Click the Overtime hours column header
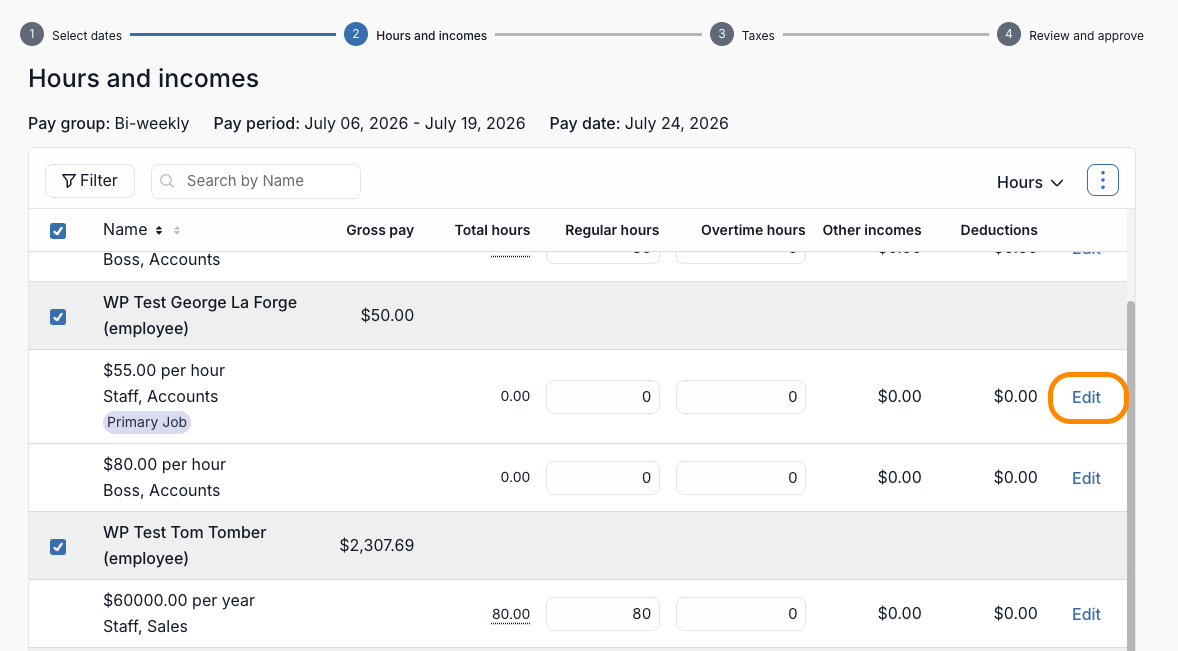Image resolution: width=1178 pixels, height=651 pixels. coord(753,231)
